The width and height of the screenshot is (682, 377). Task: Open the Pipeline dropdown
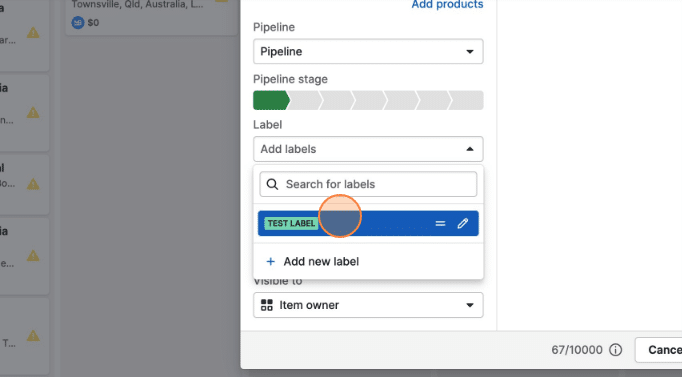368,51
